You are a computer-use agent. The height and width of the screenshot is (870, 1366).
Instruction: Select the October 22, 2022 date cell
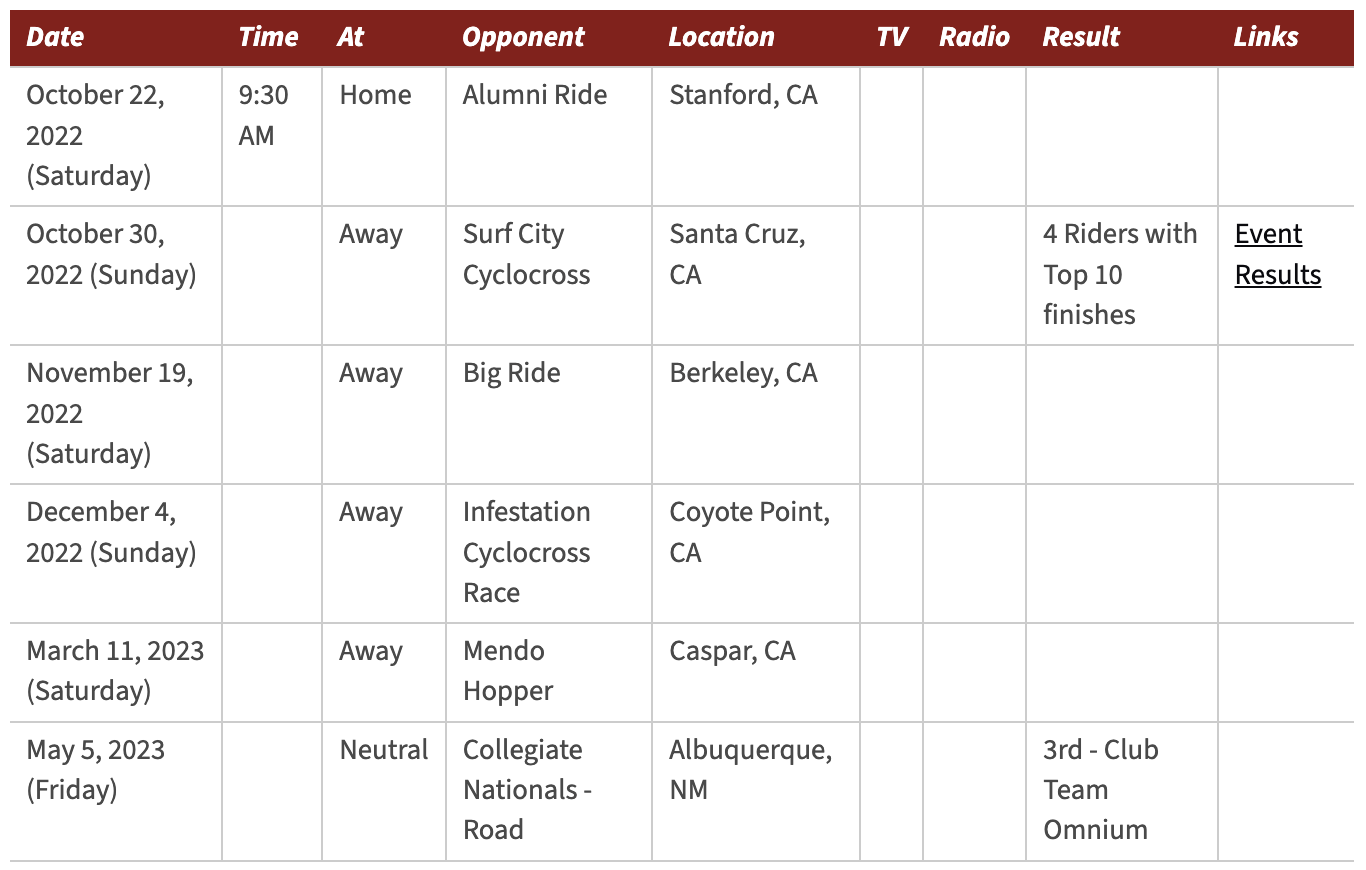(x=116, y=137)
